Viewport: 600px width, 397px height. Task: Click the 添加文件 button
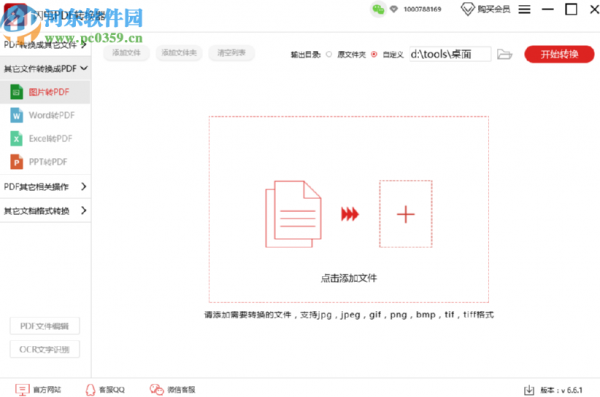pyautogui.click(x=126, y=53)
